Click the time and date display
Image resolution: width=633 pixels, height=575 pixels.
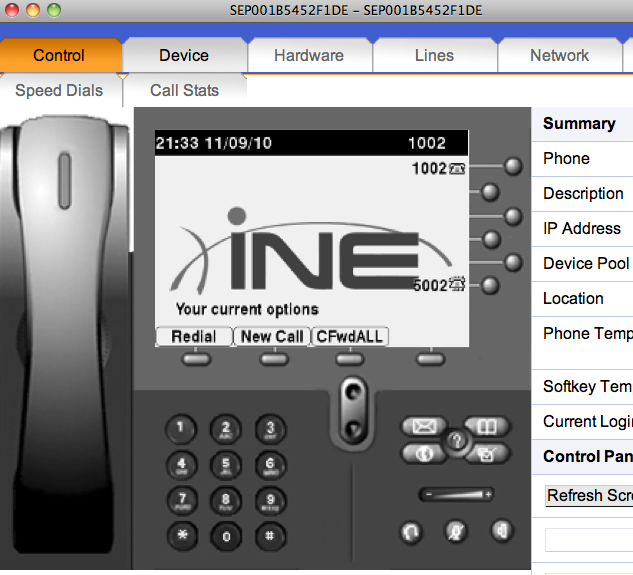(214, 143)
